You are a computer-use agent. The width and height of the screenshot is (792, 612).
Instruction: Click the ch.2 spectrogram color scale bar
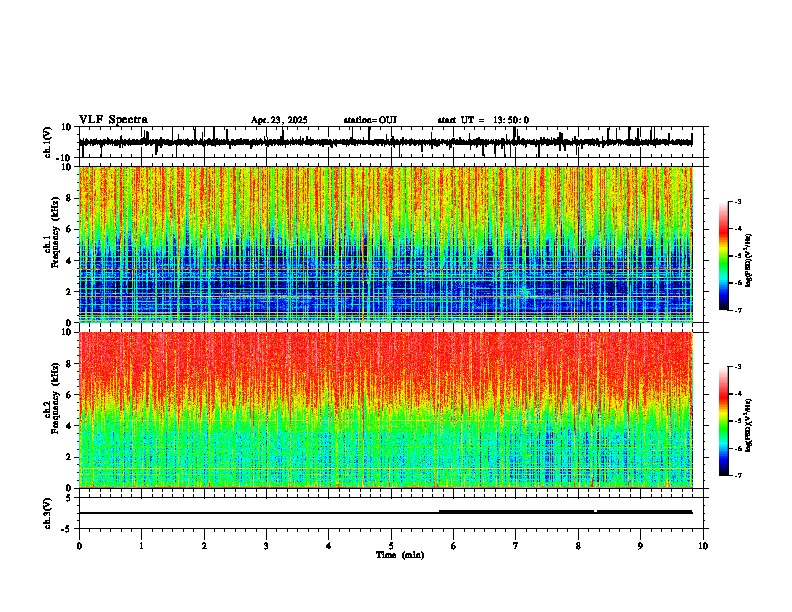pos(724,421)
